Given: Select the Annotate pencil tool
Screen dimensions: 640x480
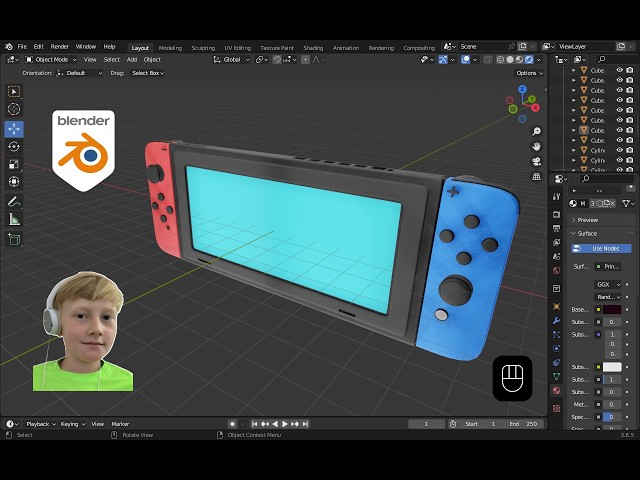Looking at the screenshot, I should (14, 202).
